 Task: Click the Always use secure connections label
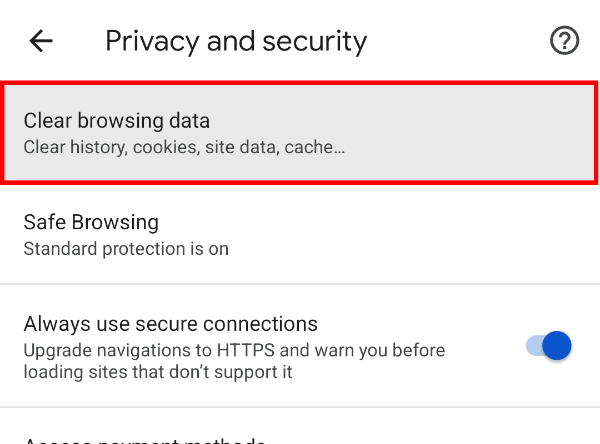170,324
